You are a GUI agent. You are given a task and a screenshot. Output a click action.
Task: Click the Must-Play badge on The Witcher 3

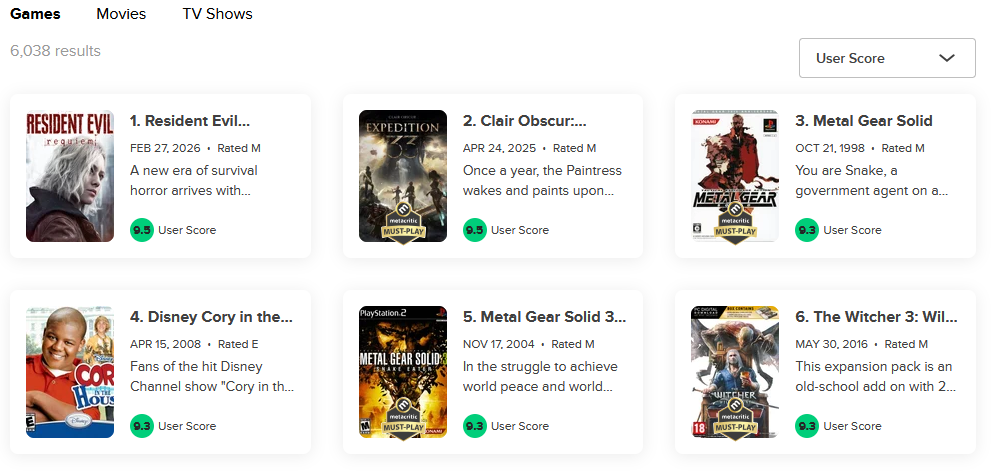pos(734,421)
